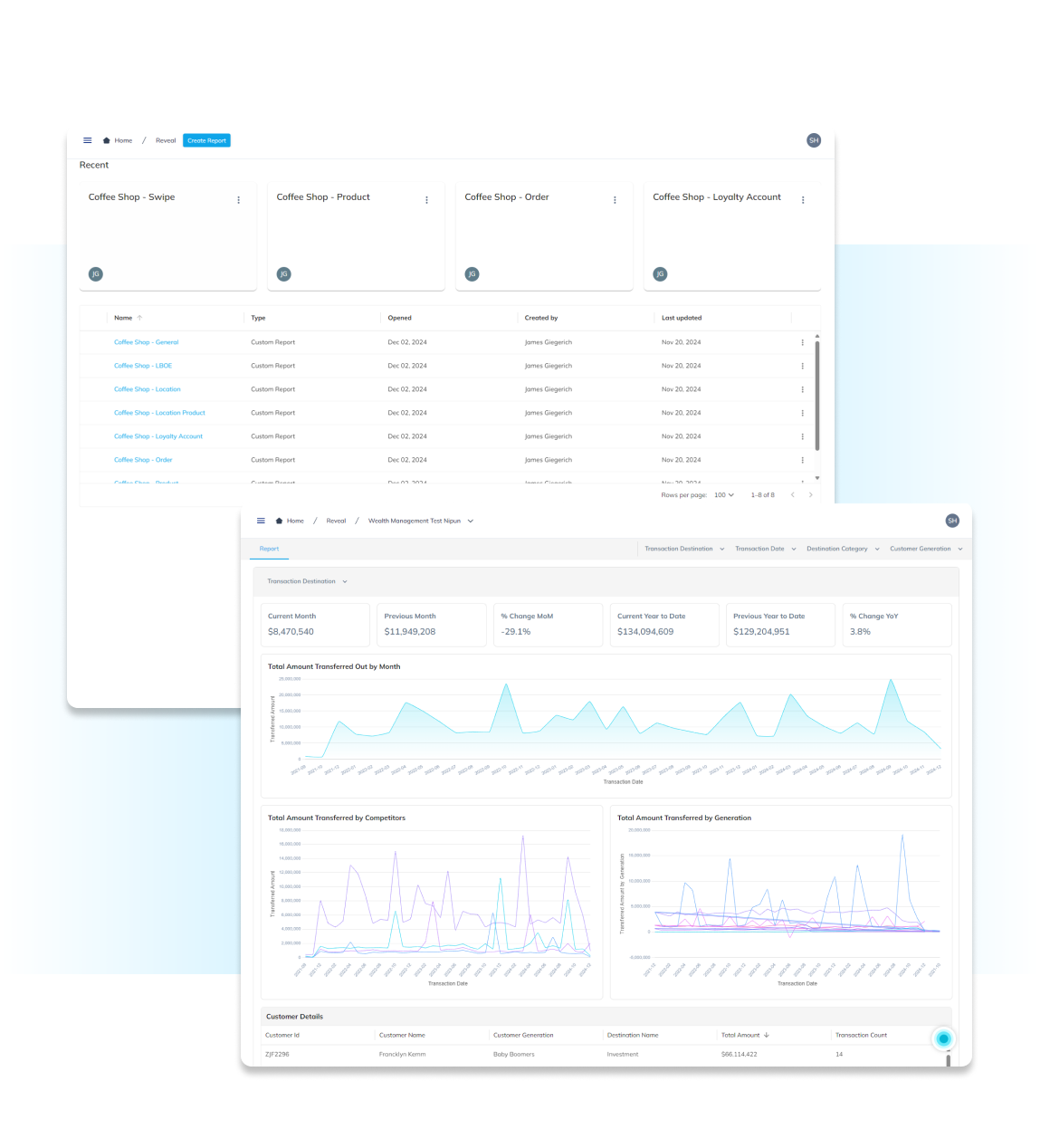Open kebab menu on Coffee Shop - Loyalty Account card
Viewport: 1050px width, 1148px height.
[803, 200]
